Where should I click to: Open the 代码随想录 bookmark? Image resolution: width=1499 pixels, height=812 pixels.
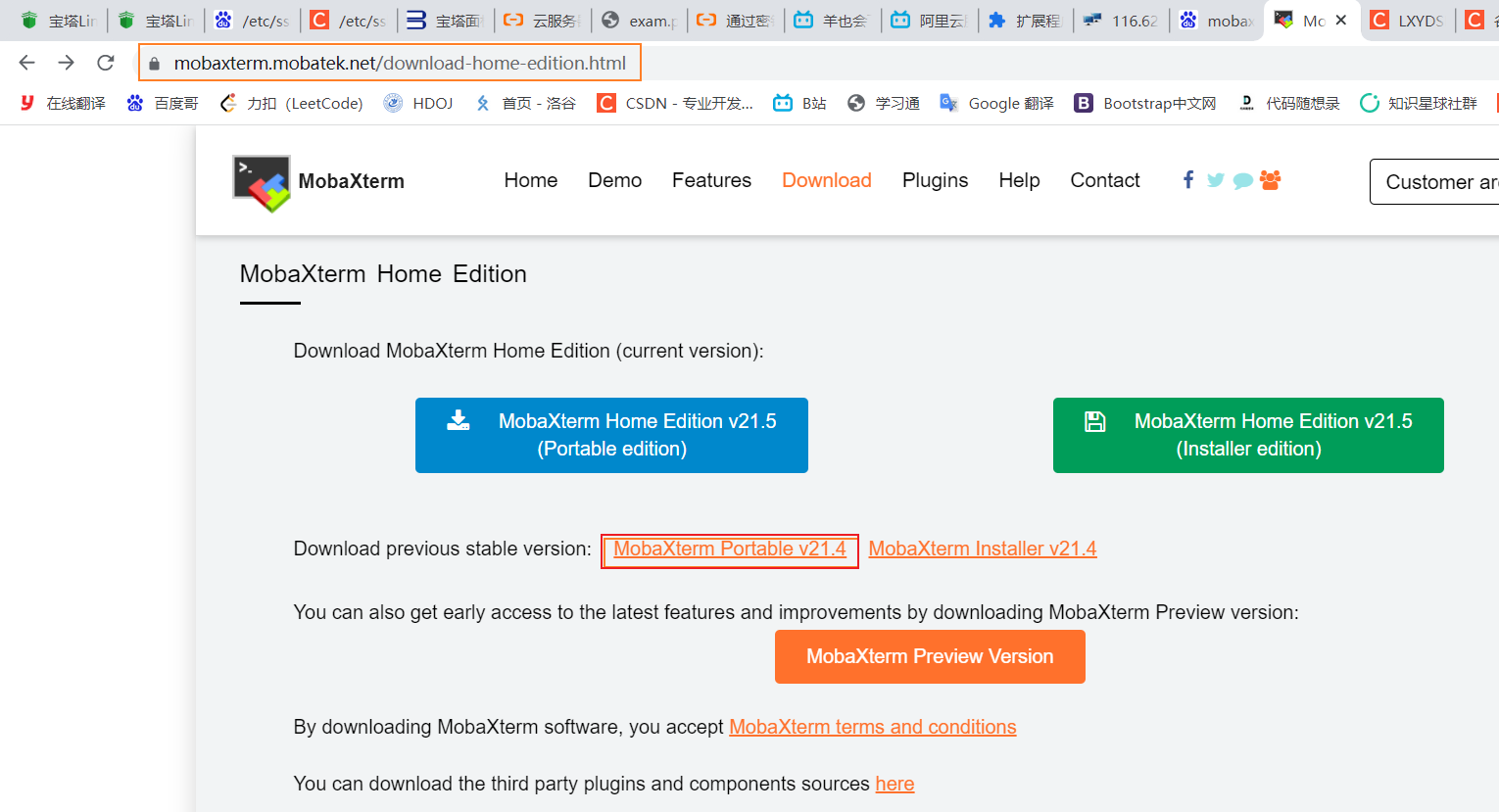[x=1288, y=103]
